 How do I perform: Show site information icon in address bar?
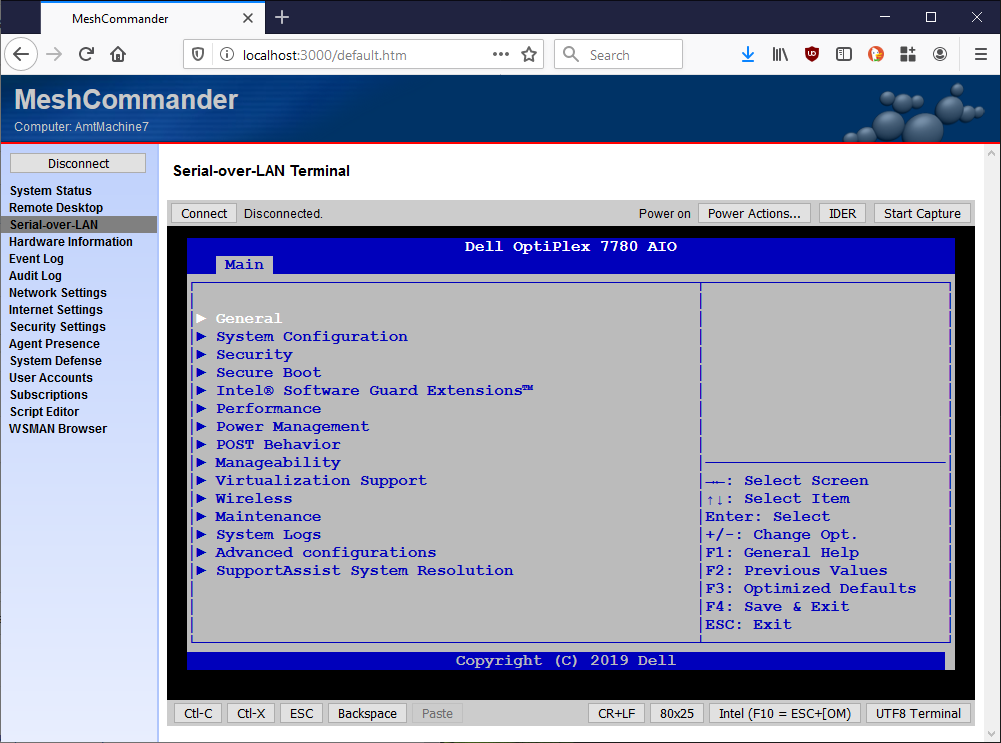point(227,55)
